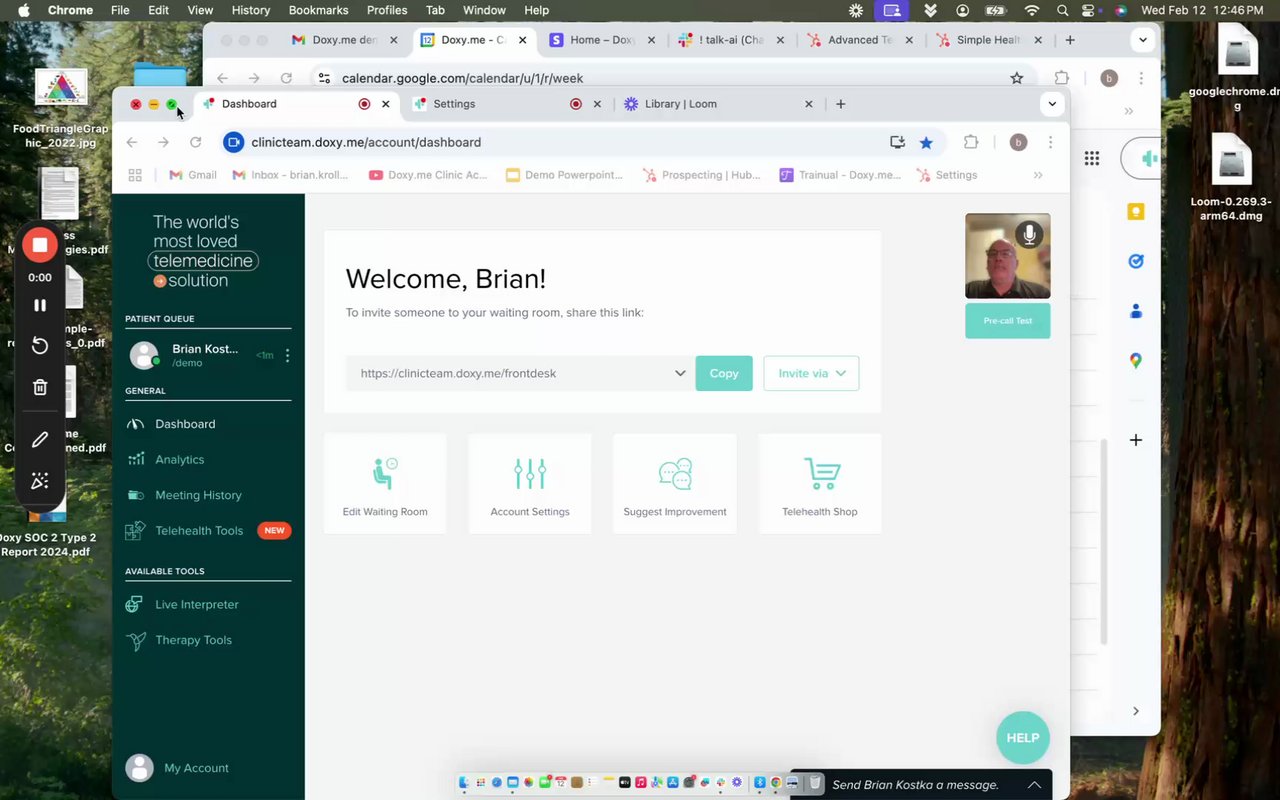
Task: Expand the room link dropdown
Action: click(x=680, y=373)
